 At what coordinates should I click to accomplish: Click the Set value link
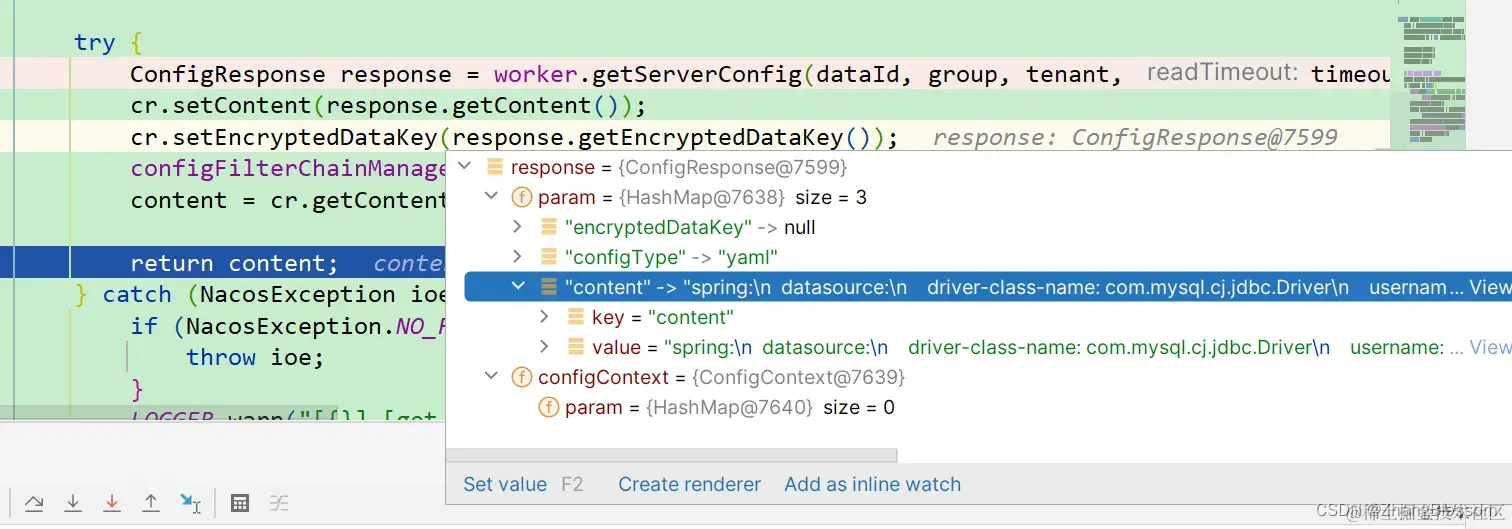[505, 484]
